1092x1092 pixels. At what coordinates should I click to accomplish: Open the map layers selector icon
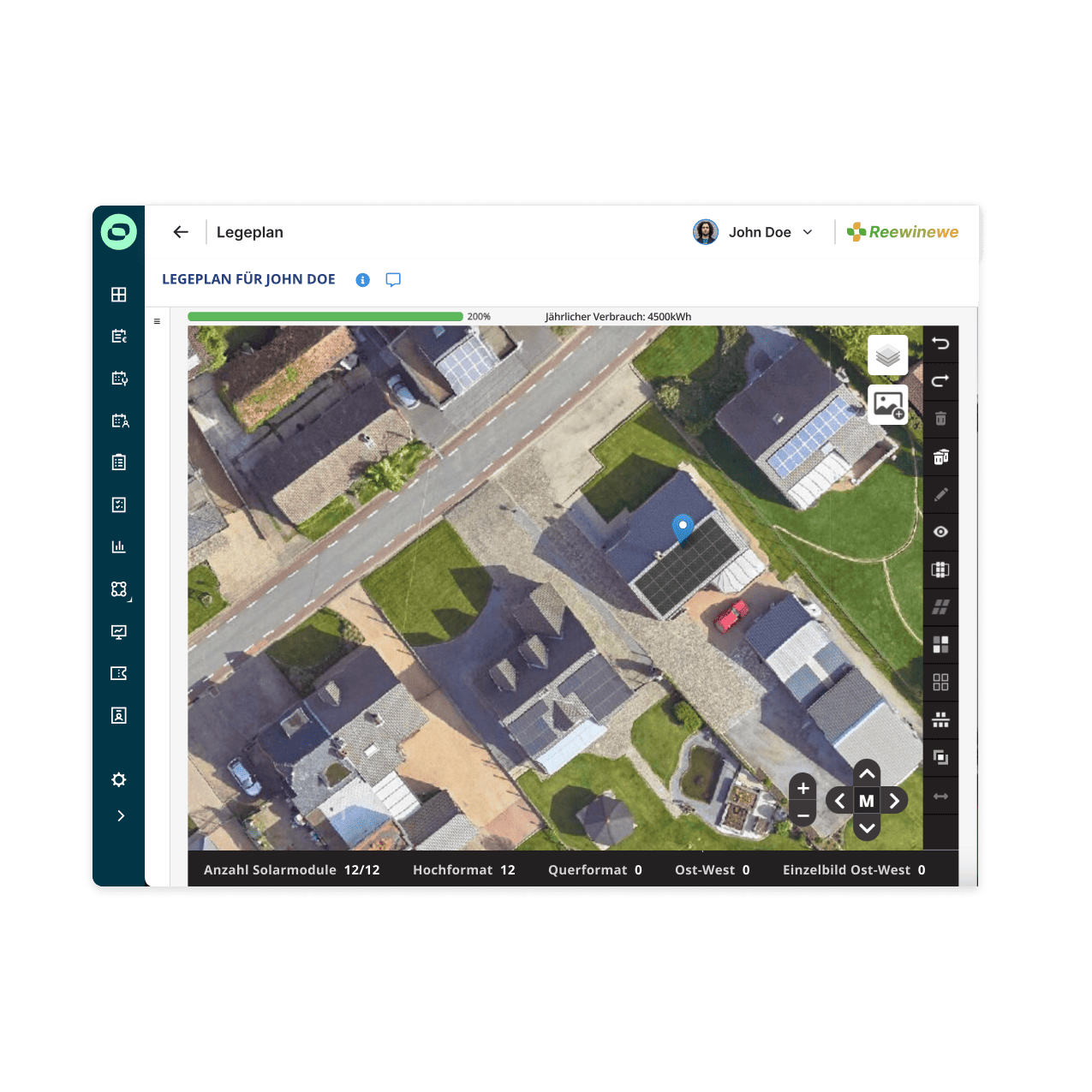point(887,354)
